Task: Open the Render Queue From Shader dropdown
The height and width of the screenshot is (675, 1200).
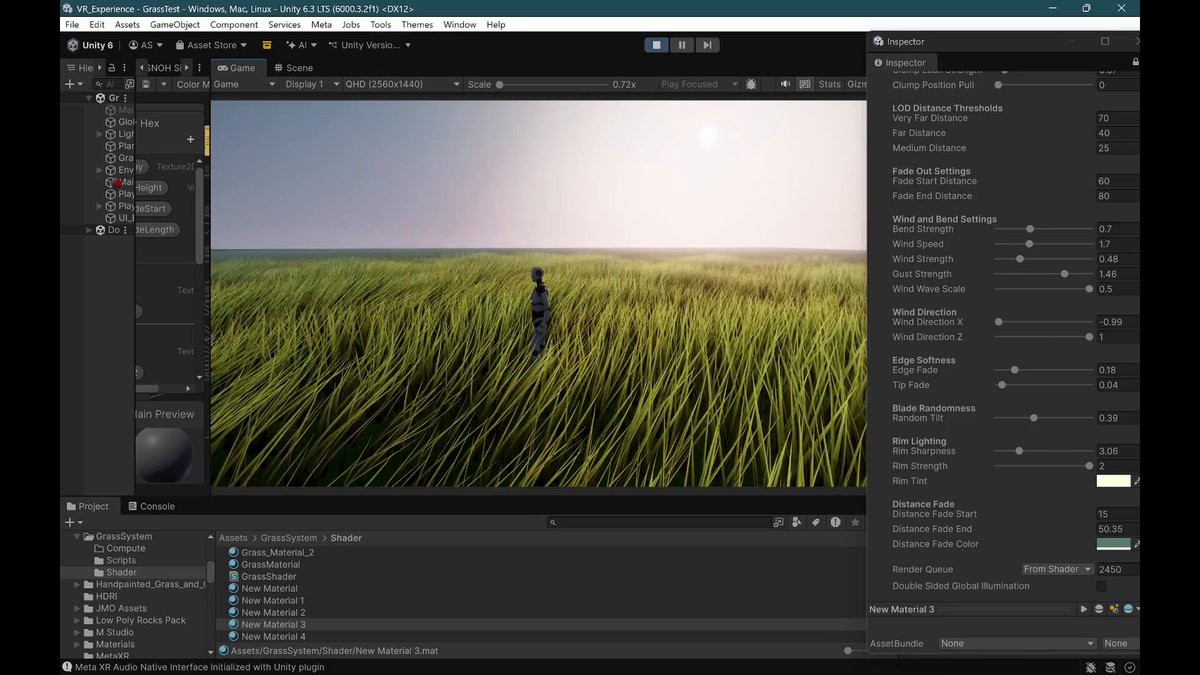Action: (1057, 569)
